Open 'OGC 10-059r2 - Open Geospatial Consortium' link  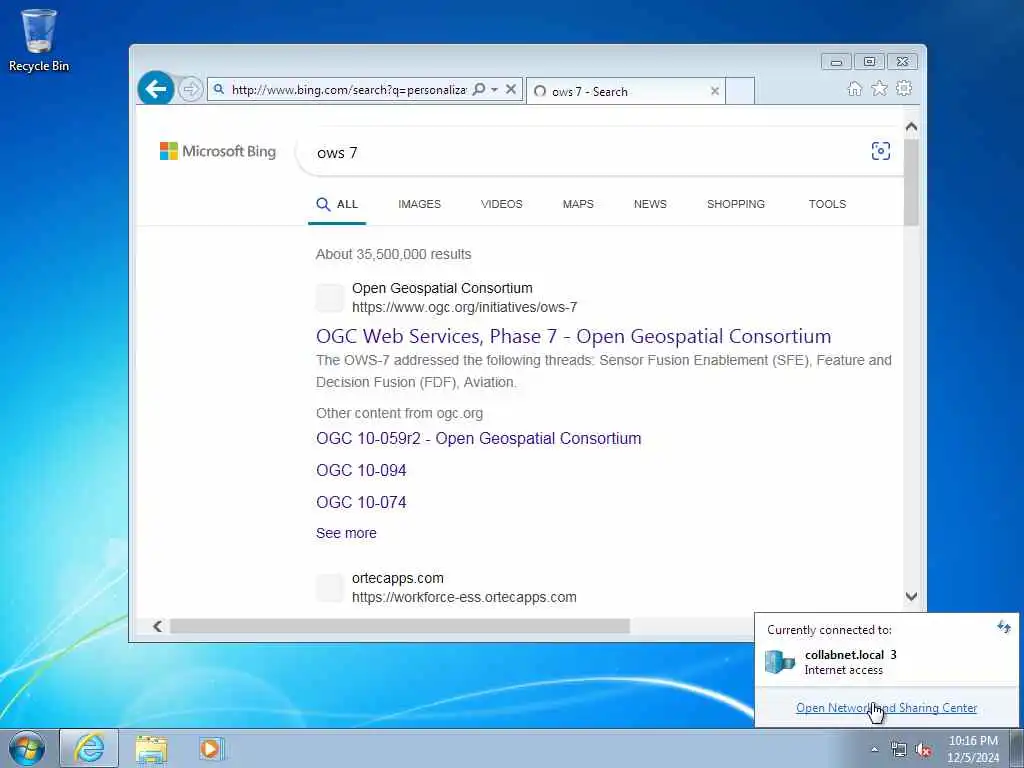pyautogui.click(x=479, y=438)
